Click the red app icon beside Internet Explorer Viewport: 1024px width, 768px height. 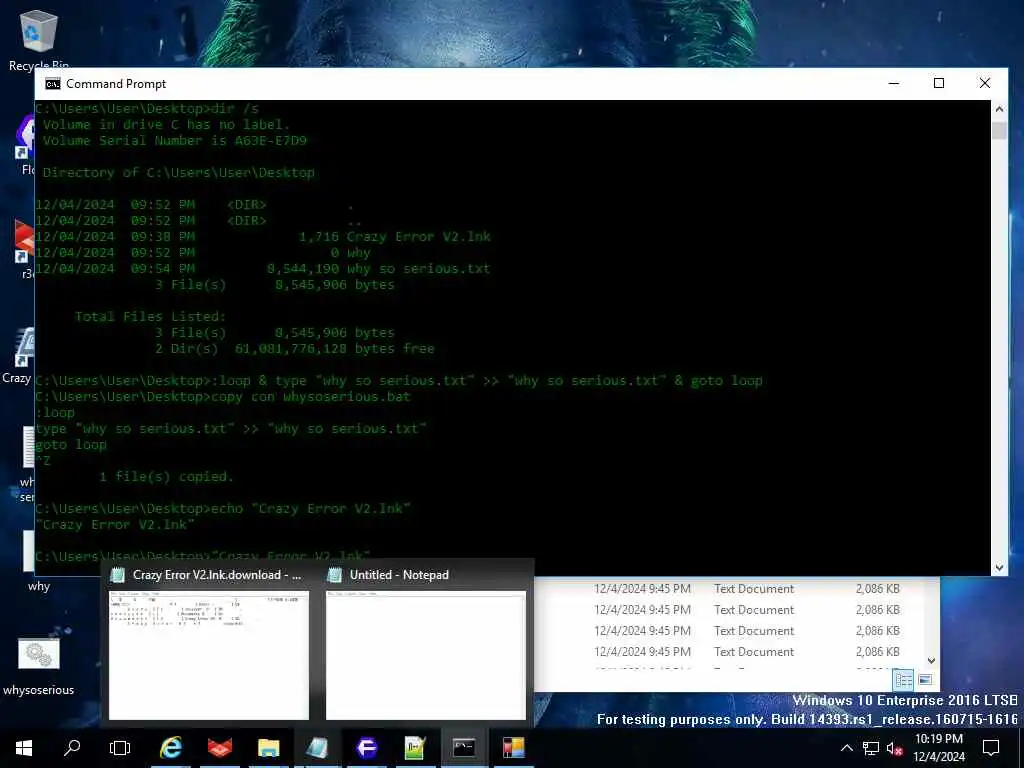[x=219, y=748]
